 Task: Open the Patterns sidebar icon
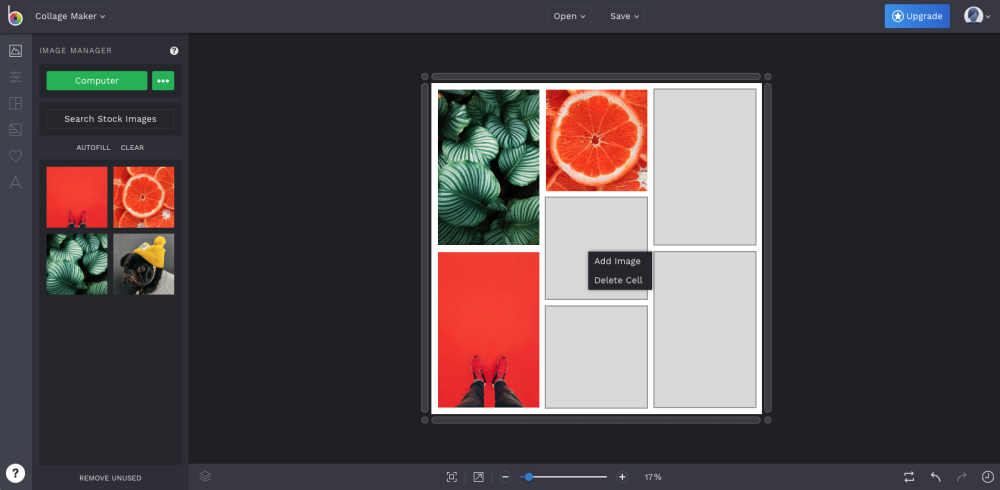coord(15,130)
